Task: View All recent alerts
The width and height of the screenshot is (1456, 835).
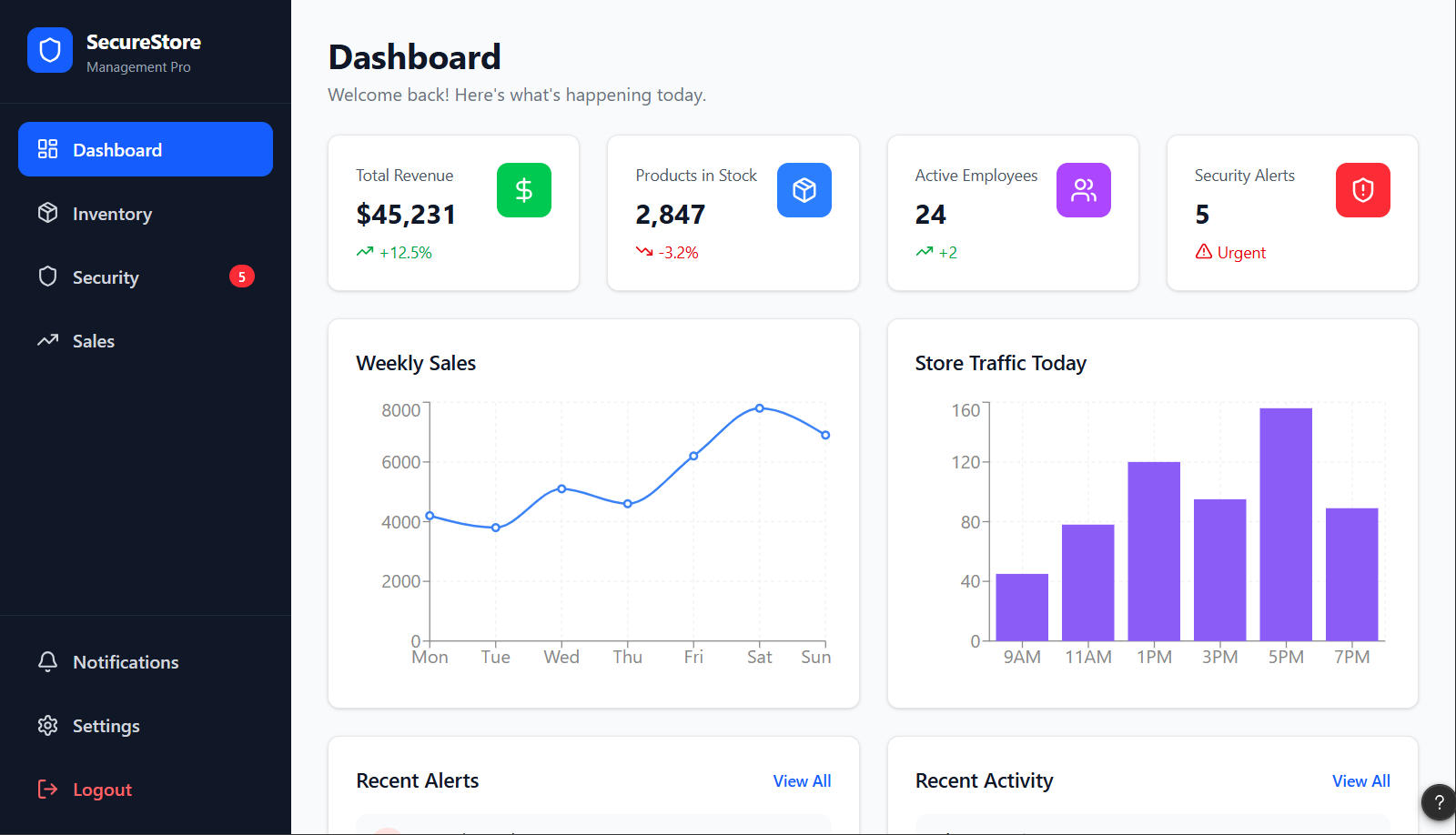Action: pos(802,780)
